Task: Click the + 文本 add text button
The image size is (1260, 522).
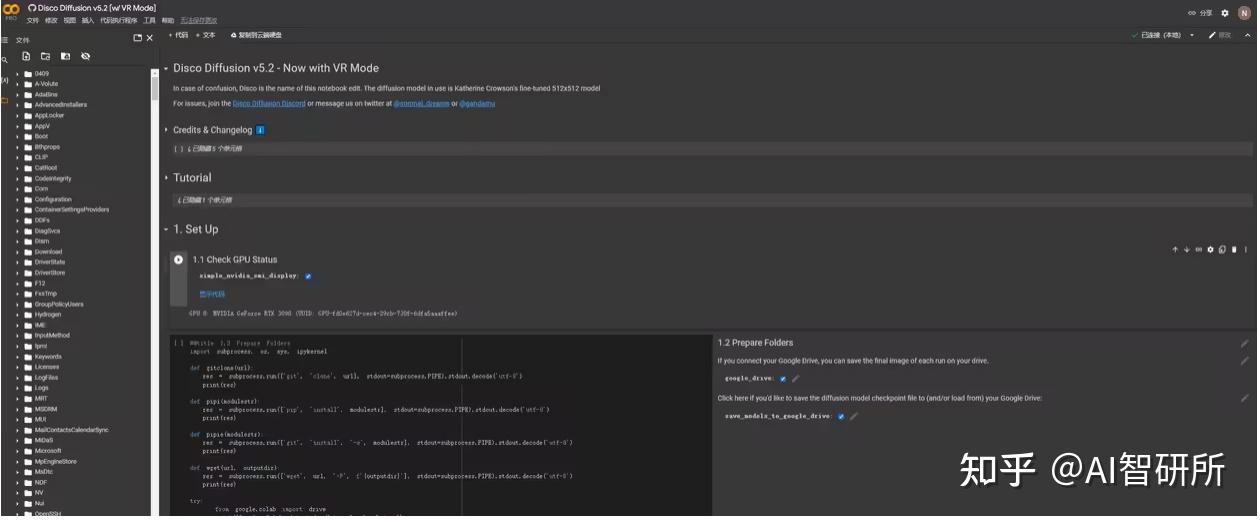Action: coord(205,35)
